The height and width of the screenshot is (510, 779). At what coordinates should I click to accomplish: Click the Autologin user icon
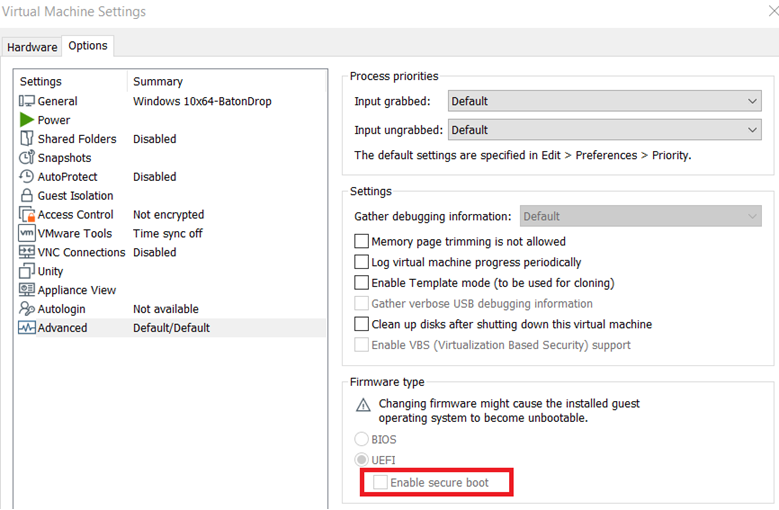(x=27, y=308)
